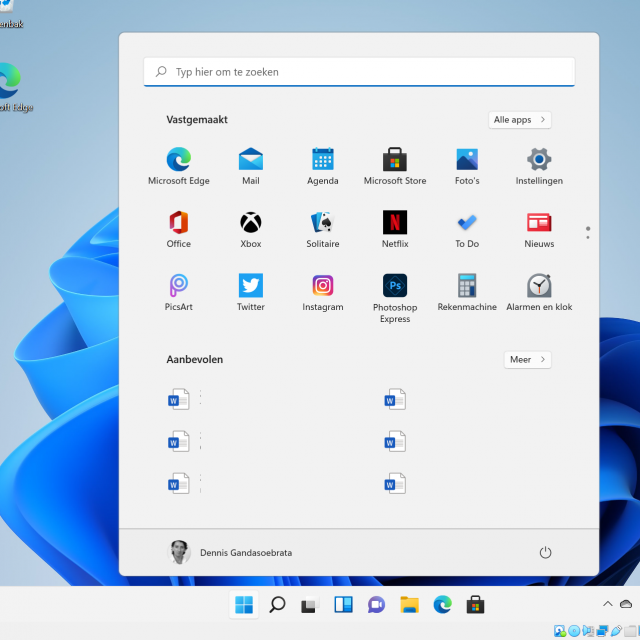The image size is (640, 640).
Task: Open Instellingen (Settings)
Action: coord(539,166)
